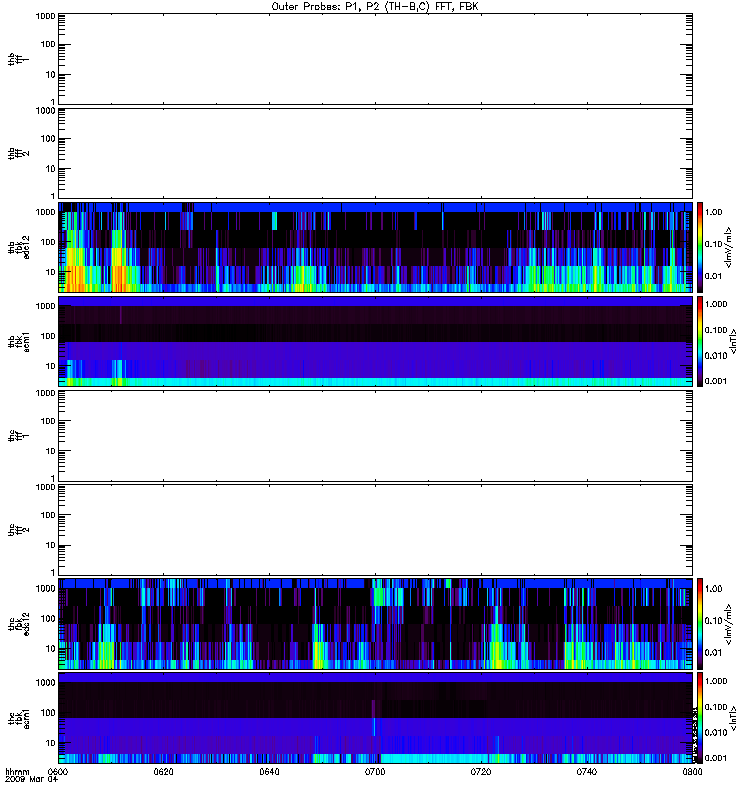Click the plot title 'Outer Probes: P1, P2 (TH-B,C) FFT, FBK'
750x800 pixels.
click(375, 7)
